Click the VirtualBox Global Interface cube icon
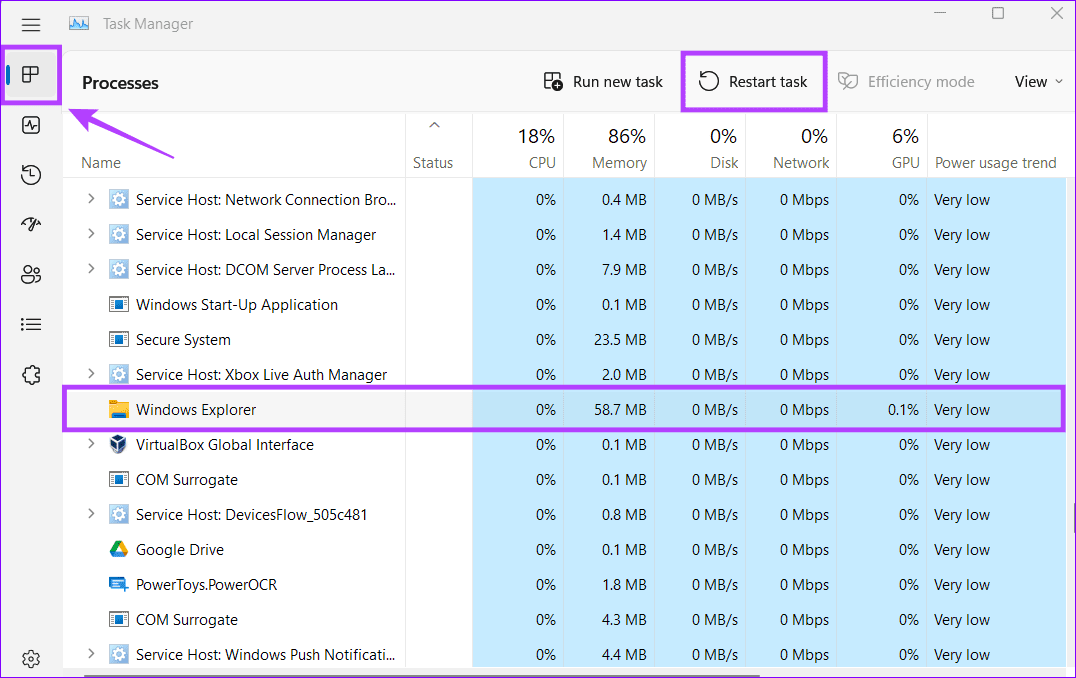This screenshot has width=1076, height=678. point(118,444)
